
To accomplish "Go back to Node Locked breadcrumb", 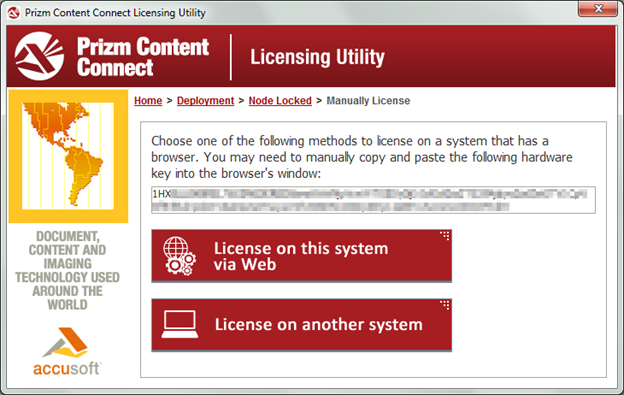I will [x=280, y=101].
